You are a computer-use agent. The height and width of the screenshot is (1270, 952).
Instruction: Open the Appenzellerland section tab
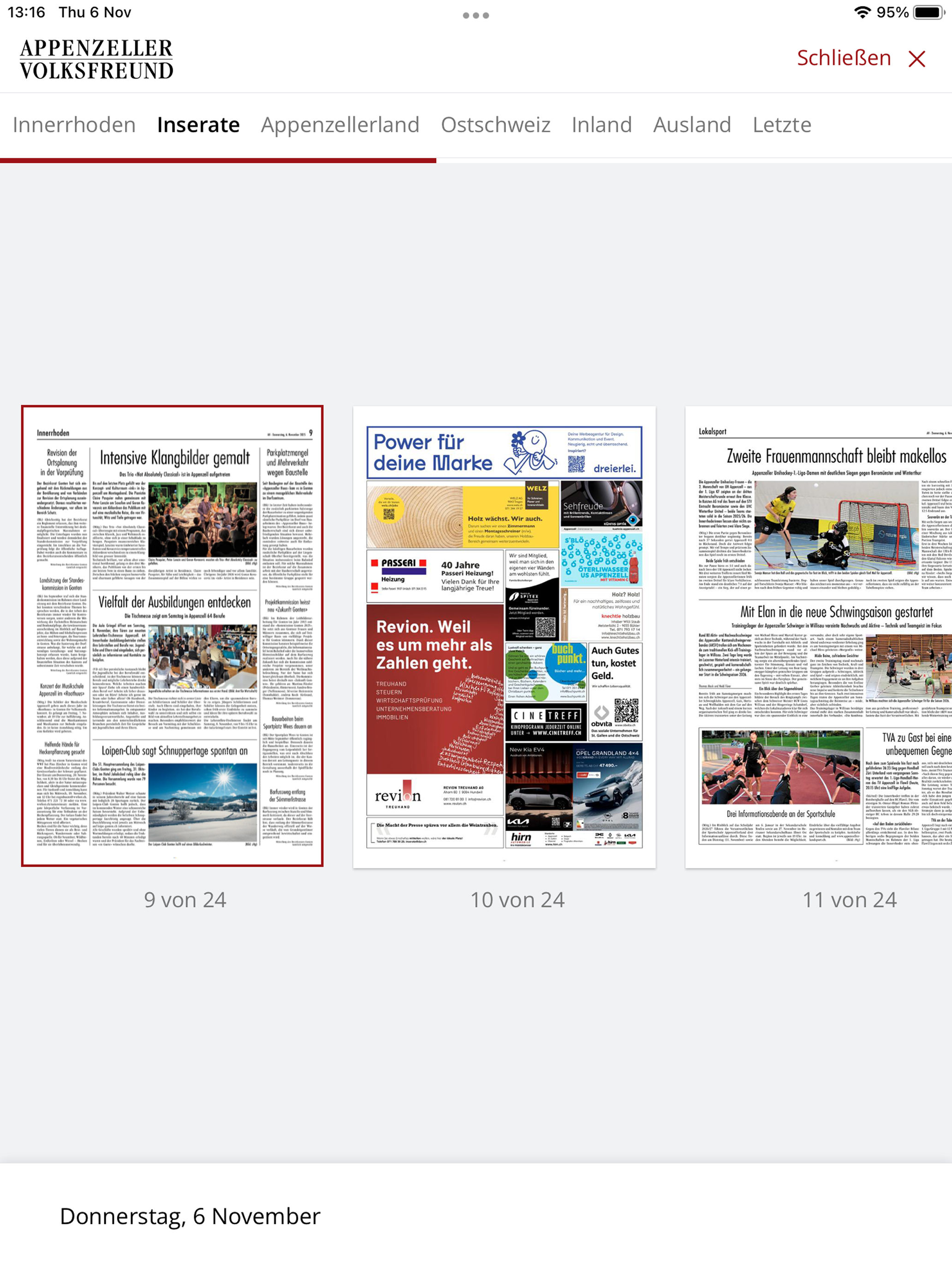pos(340,125)
